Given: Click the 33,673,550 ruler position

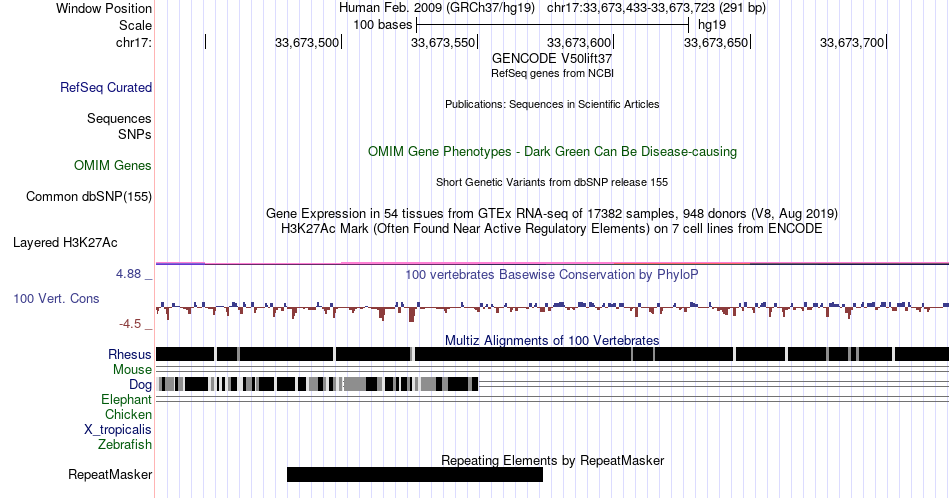Looking at the screenshot, I should pos(443,42).
